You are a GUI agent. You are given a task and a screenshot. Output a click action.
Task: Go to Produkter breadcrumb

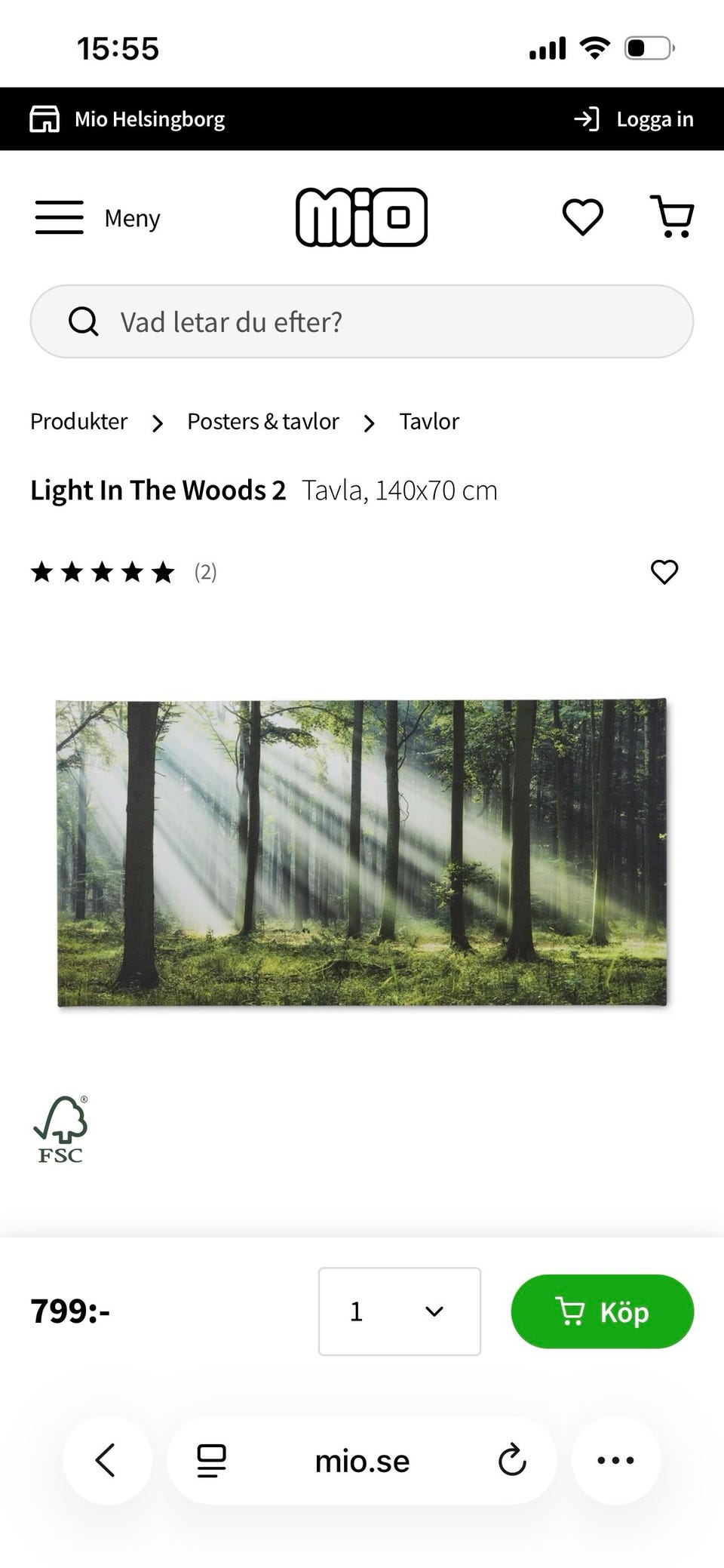[x=79, y=421]
